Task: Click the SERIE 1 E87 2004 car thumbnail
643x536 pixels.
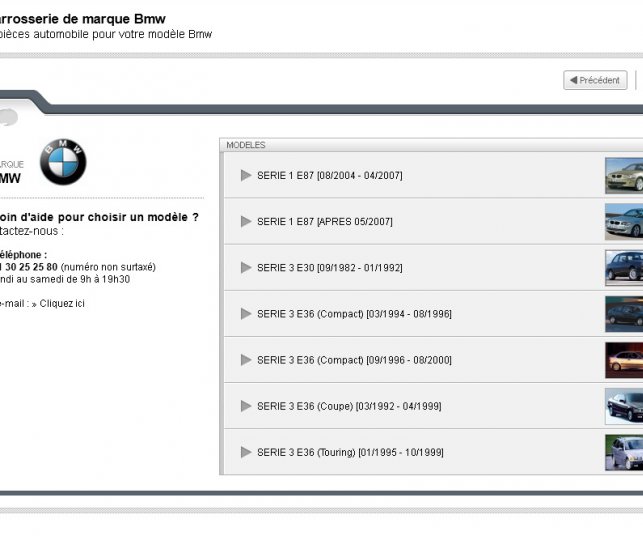Action: coord(624,176)
